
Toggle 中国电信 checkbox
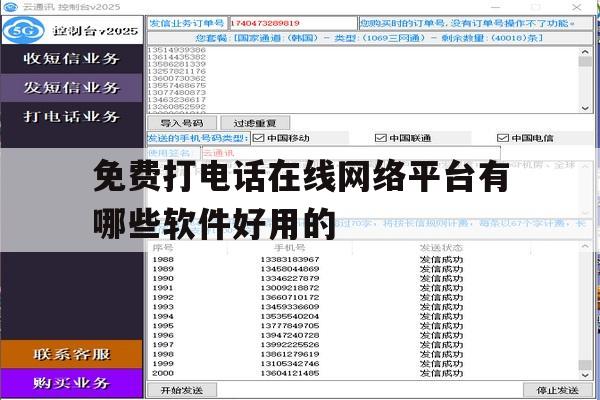click(x=502, y=138)
